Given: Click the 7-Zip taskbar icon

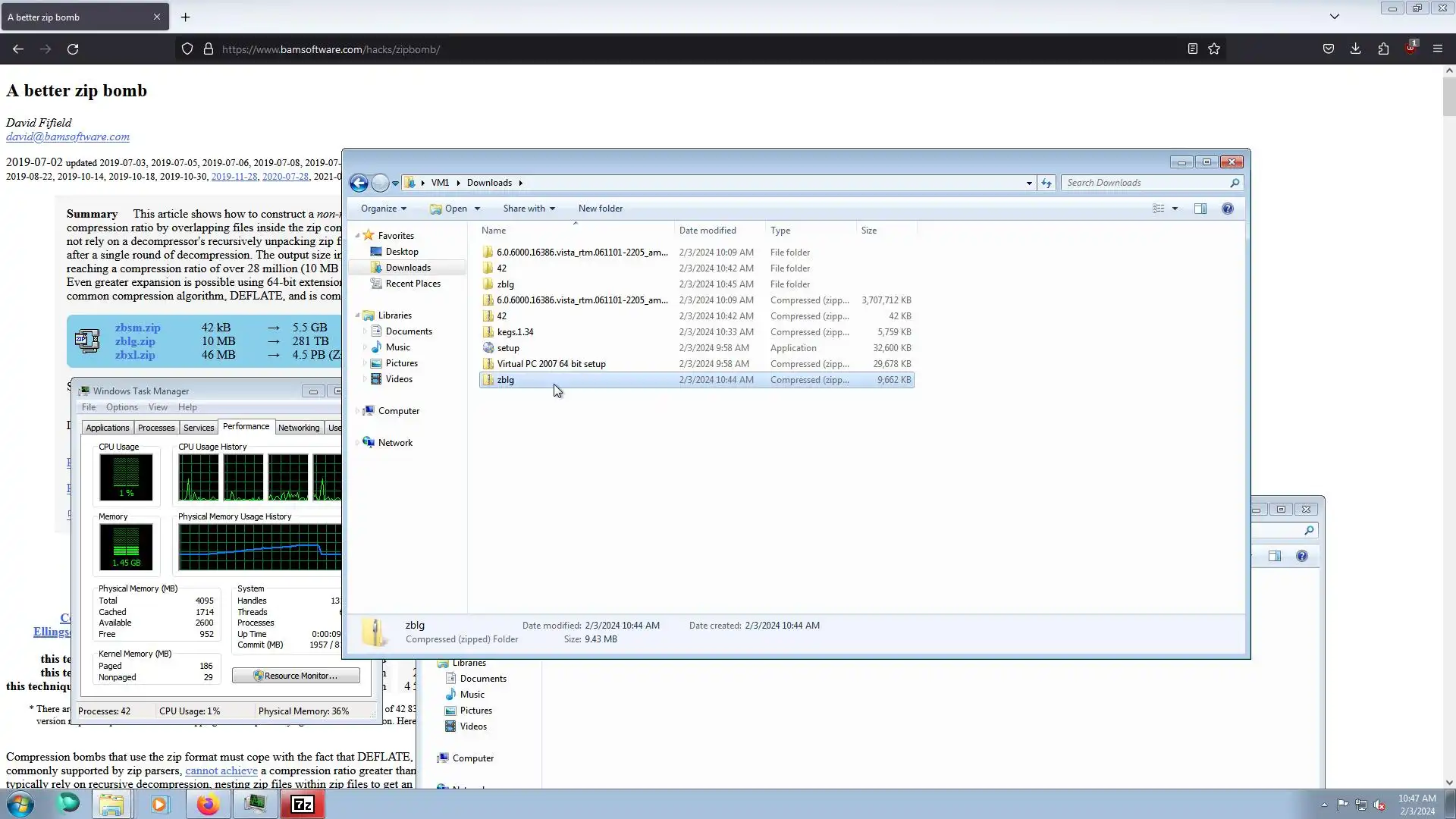Looking at the screenshot, I should (x=303, y=805).
